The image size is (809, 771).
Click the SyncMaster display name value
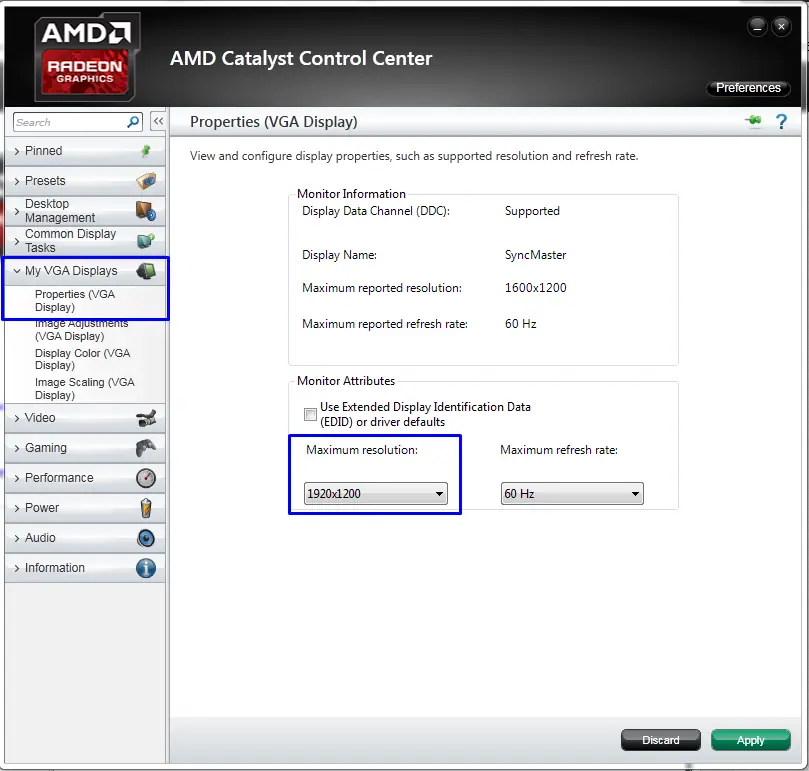pos(535,255)
